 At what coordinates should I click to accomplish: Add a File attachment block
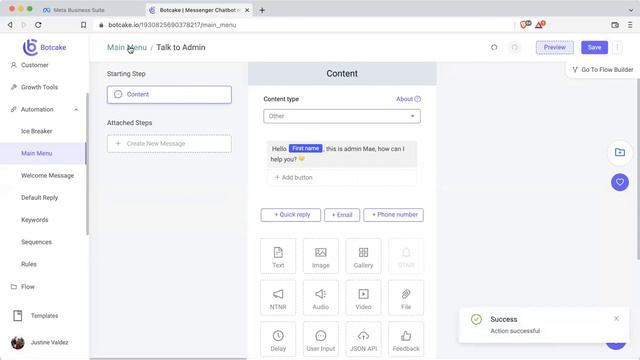pyautogui.click(x=406, y=298)
